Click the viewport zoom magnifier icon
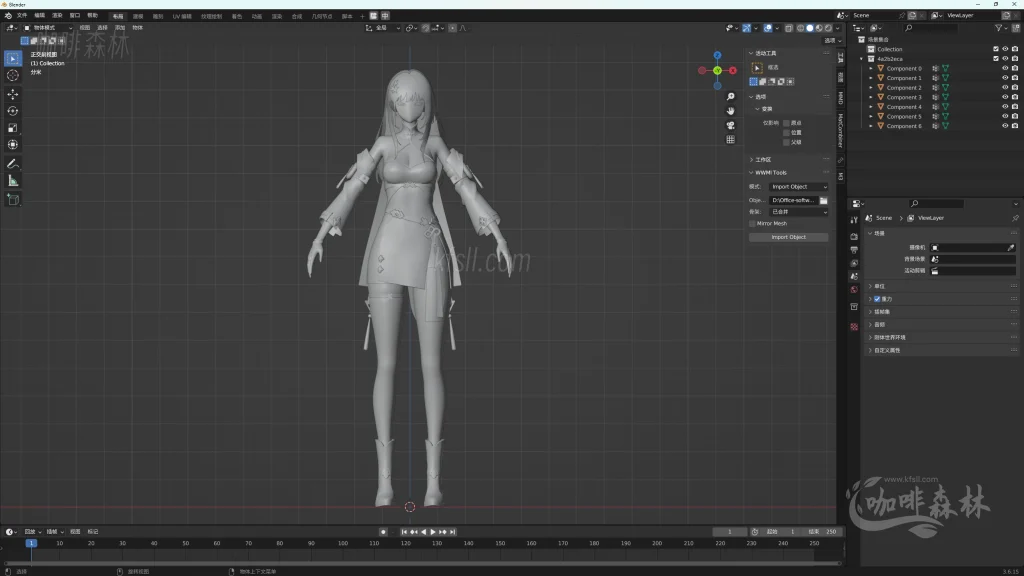This screenshot has width=1024, height=576. pyautogui.click(x=730, y=97)
